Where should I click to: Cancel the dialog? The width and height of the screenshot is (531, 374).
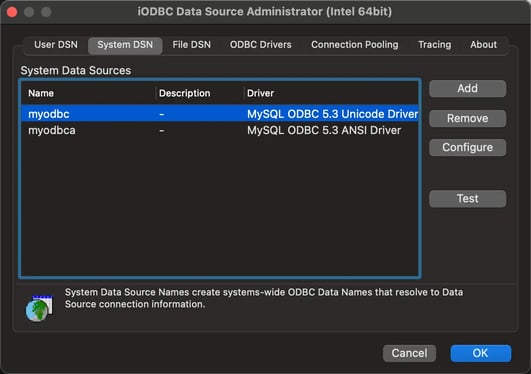pos(409,353)
